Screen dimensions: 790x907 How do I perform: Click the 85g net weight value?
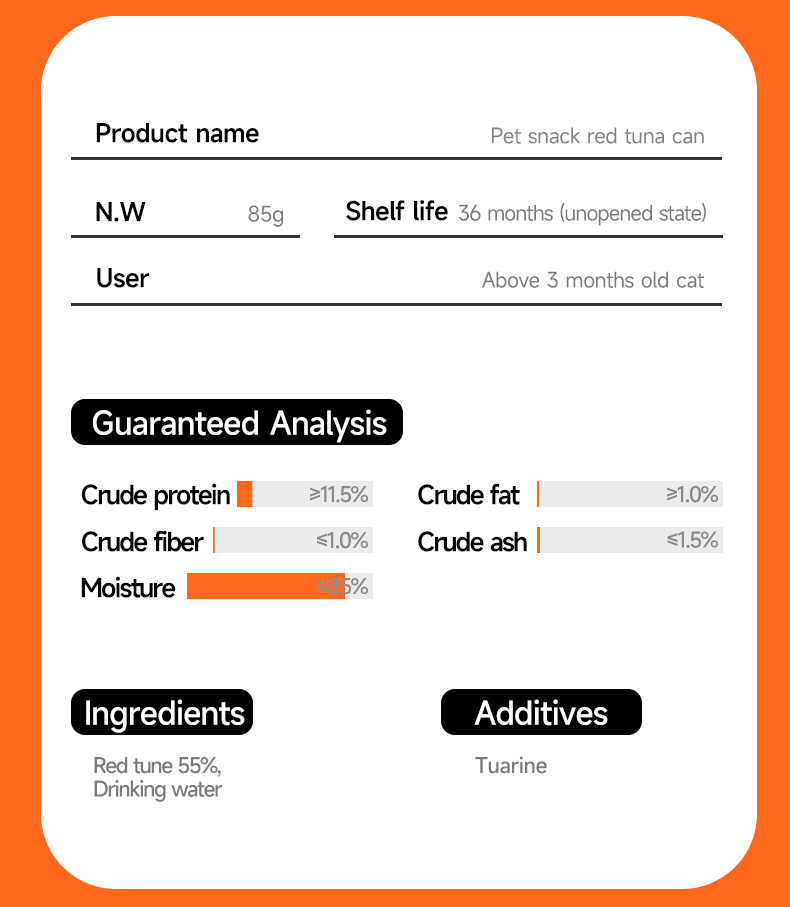pos(266,215)
